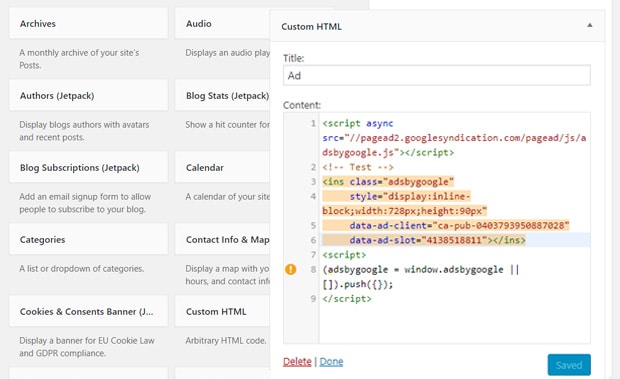
Task: Click the ins class adsbygoogle line
Action: (x=388, y=181)
